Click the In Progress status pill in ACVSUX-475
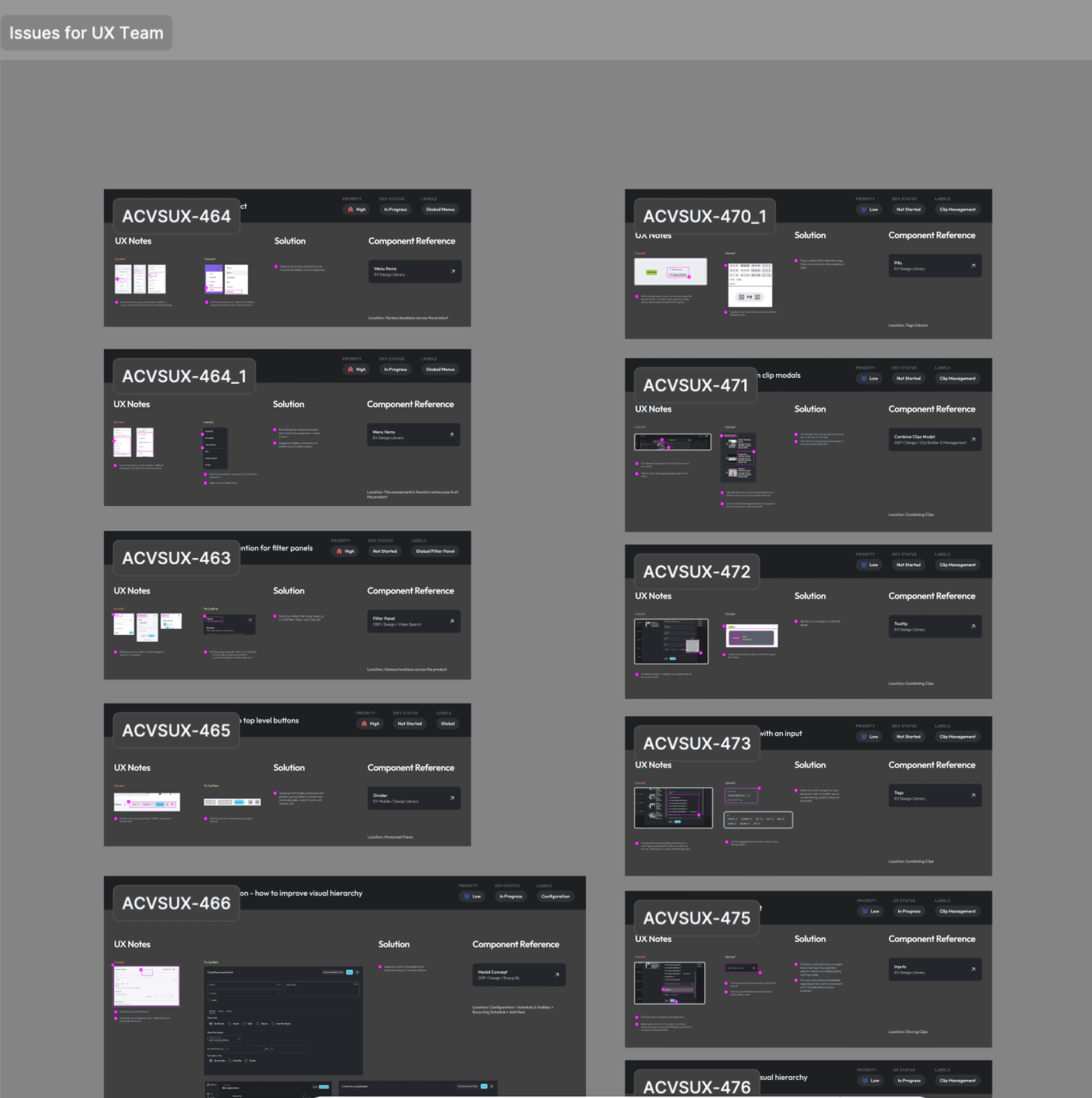The width and height of the screenshot is (1092, 1098). 908,912
